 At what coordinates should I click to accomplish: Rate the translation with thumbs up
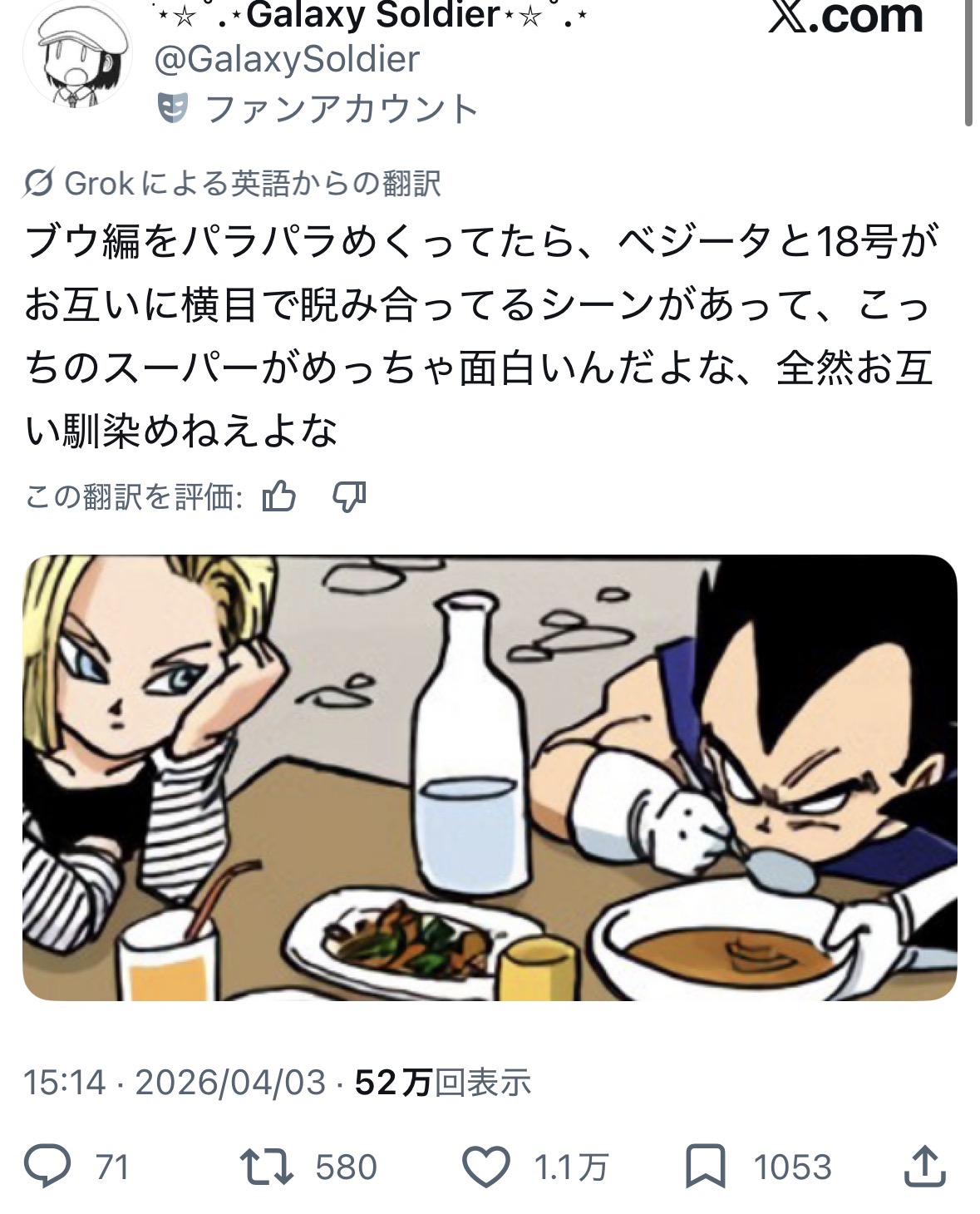click(x=278, y=496)
